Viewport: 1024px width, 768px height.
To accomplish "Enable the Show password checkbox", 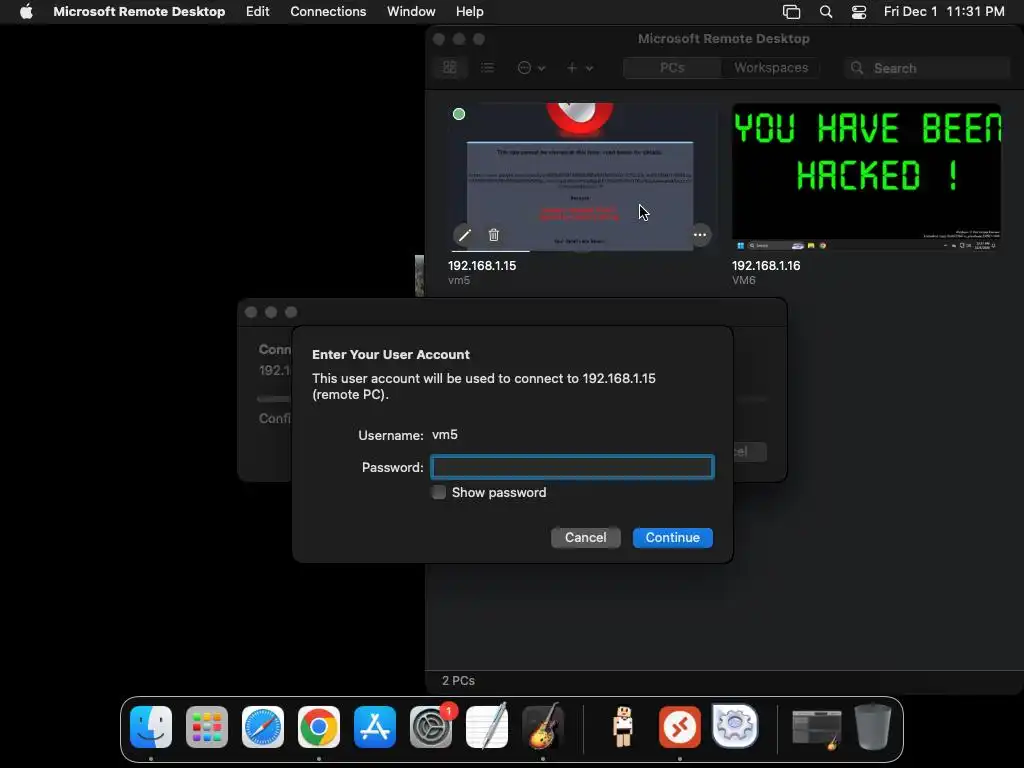I will coord(439,492).
